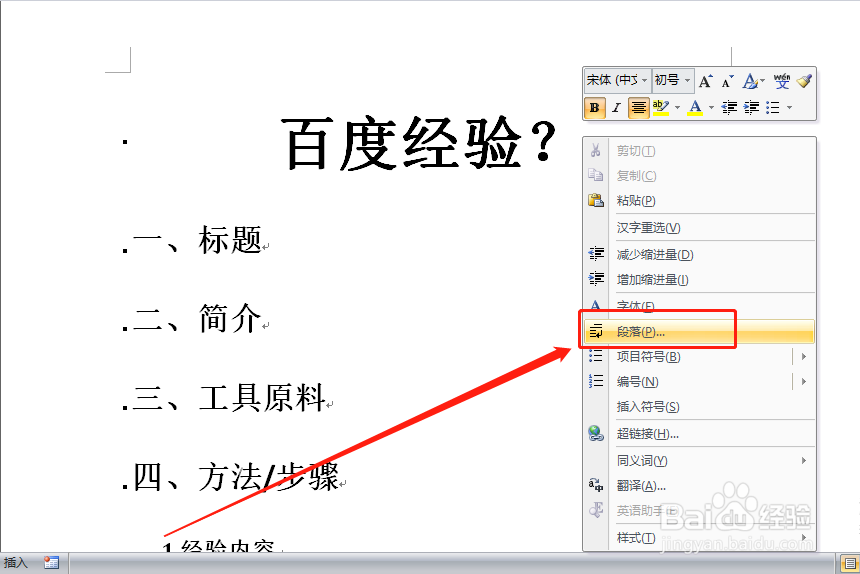Screen dimensions: 860x574
Task: Choose 复制(C) from the context menu
Action: point(700,175)
